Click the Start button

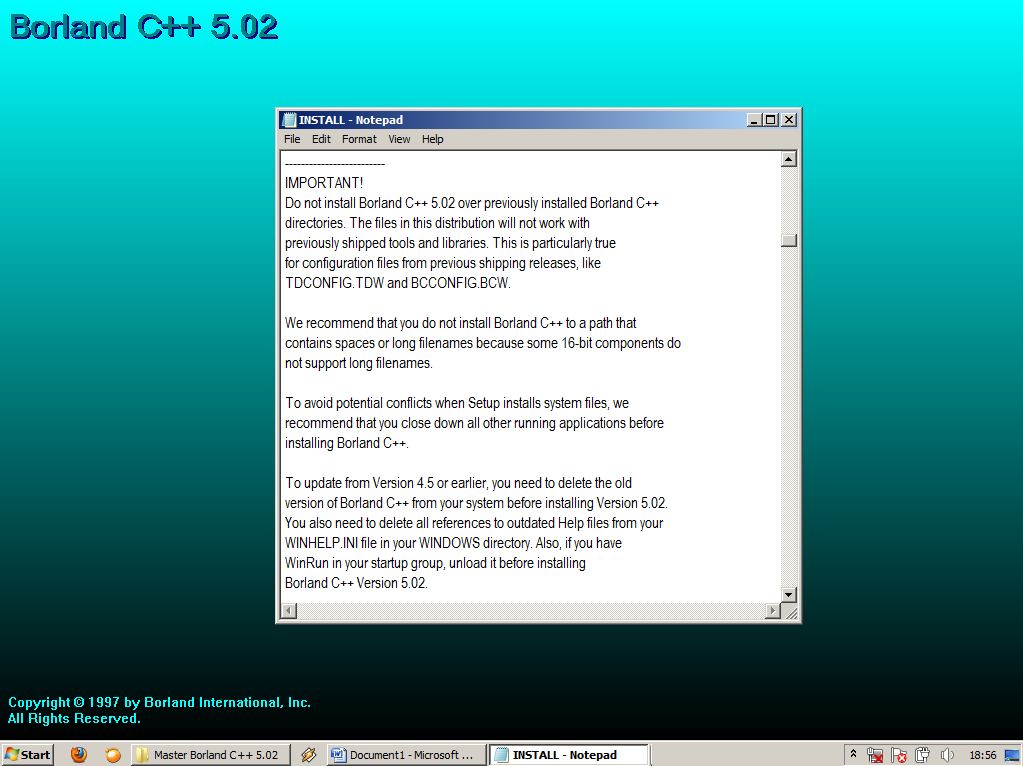coord(27,755)
